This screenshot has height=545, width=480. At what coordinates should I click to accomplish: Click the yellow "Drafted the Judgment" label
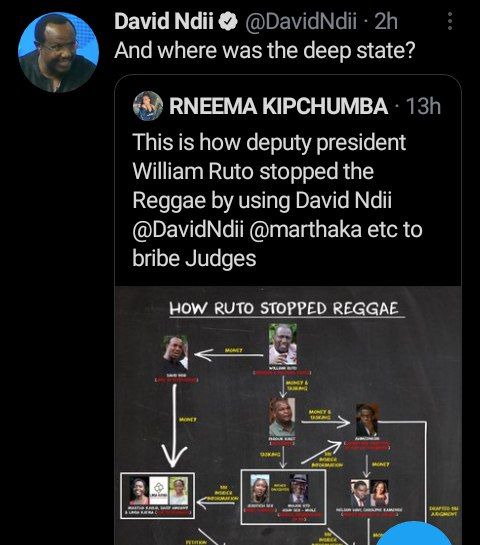[444, 511]
